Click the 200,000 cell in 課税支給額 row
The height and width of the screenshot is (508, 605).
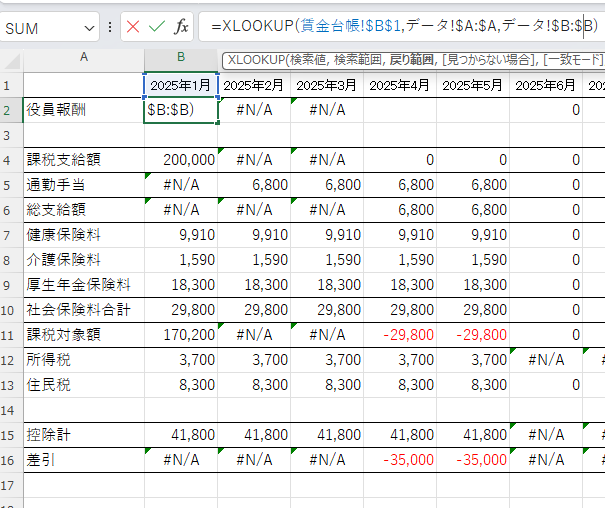tap(181, 159)
